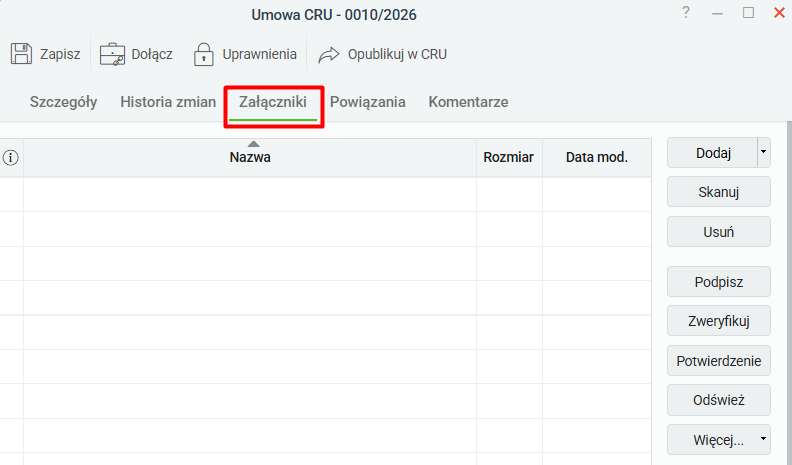Click the Uprawnienia padlock icon
This screenshot has width=792, height=465.
204,54
